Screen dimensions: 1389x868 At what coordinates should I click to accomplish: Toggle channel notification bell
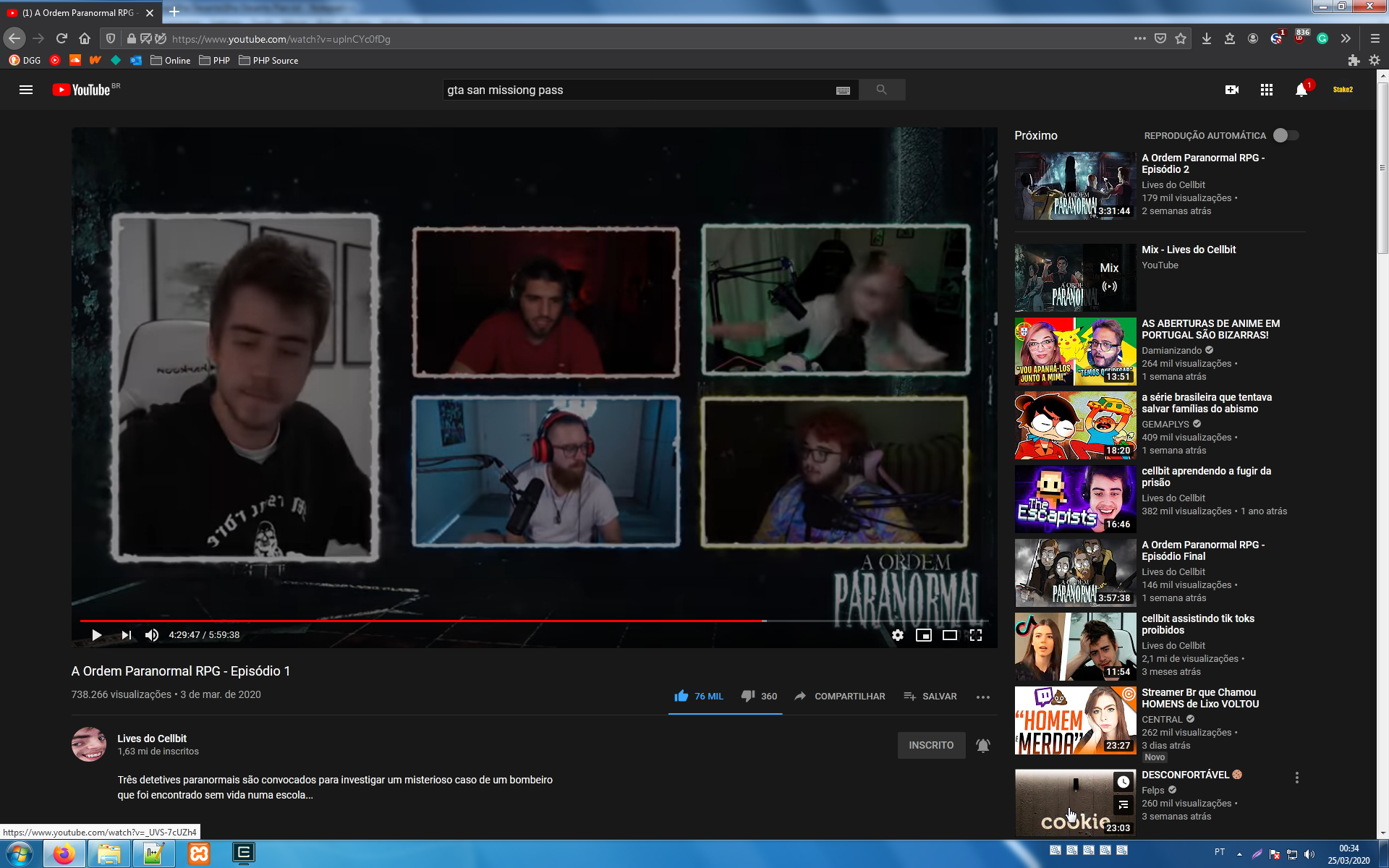click(982, 745)
